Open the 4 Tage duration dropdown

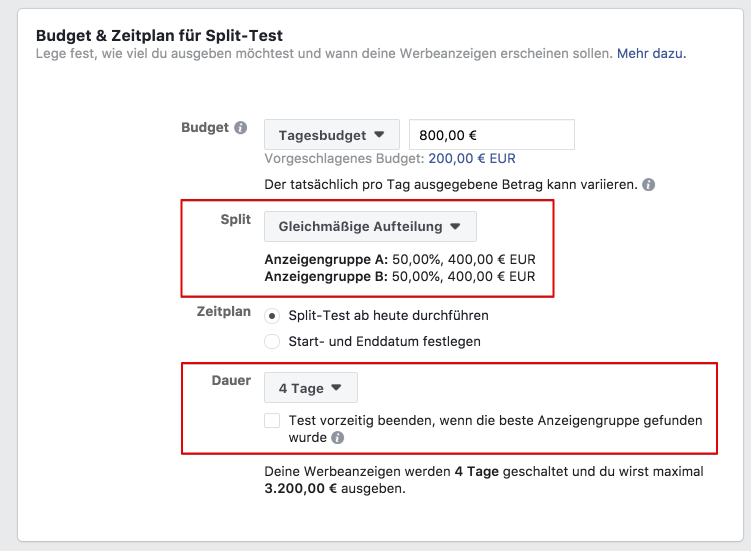[x=310, y=388]
